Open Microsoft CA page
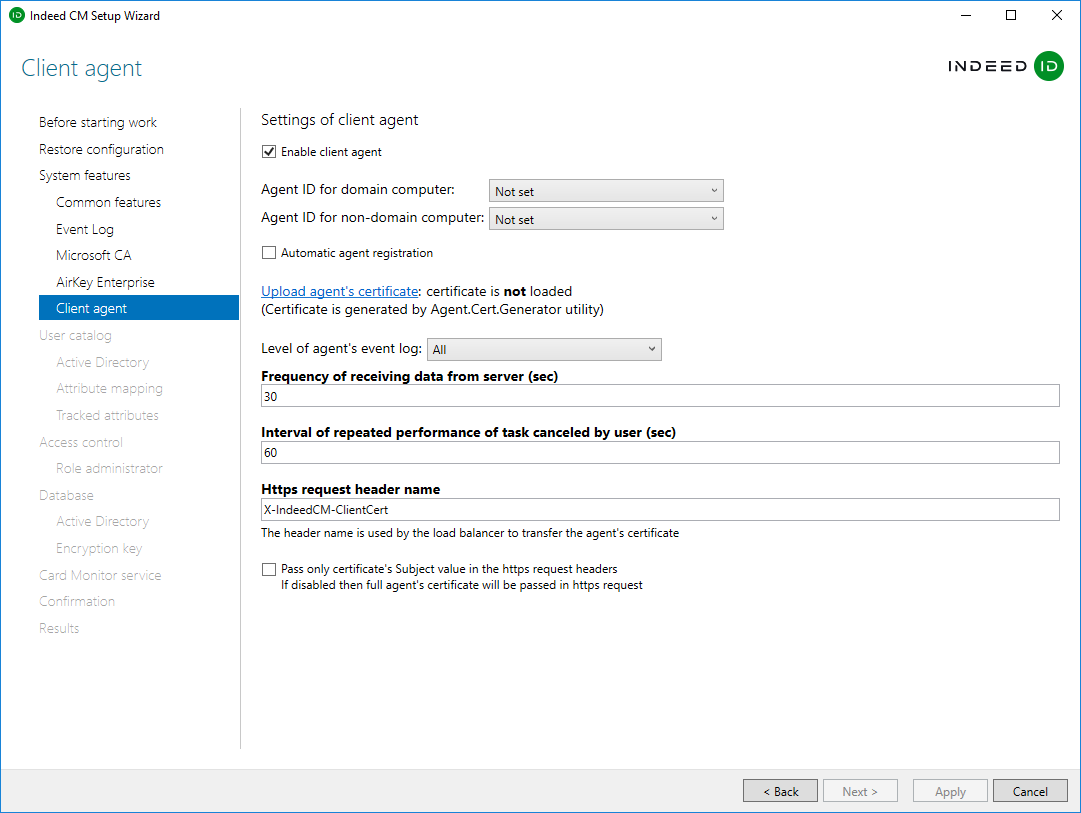Image resolution: width=1081 pixels, height=813 pixels. [94, 255]
